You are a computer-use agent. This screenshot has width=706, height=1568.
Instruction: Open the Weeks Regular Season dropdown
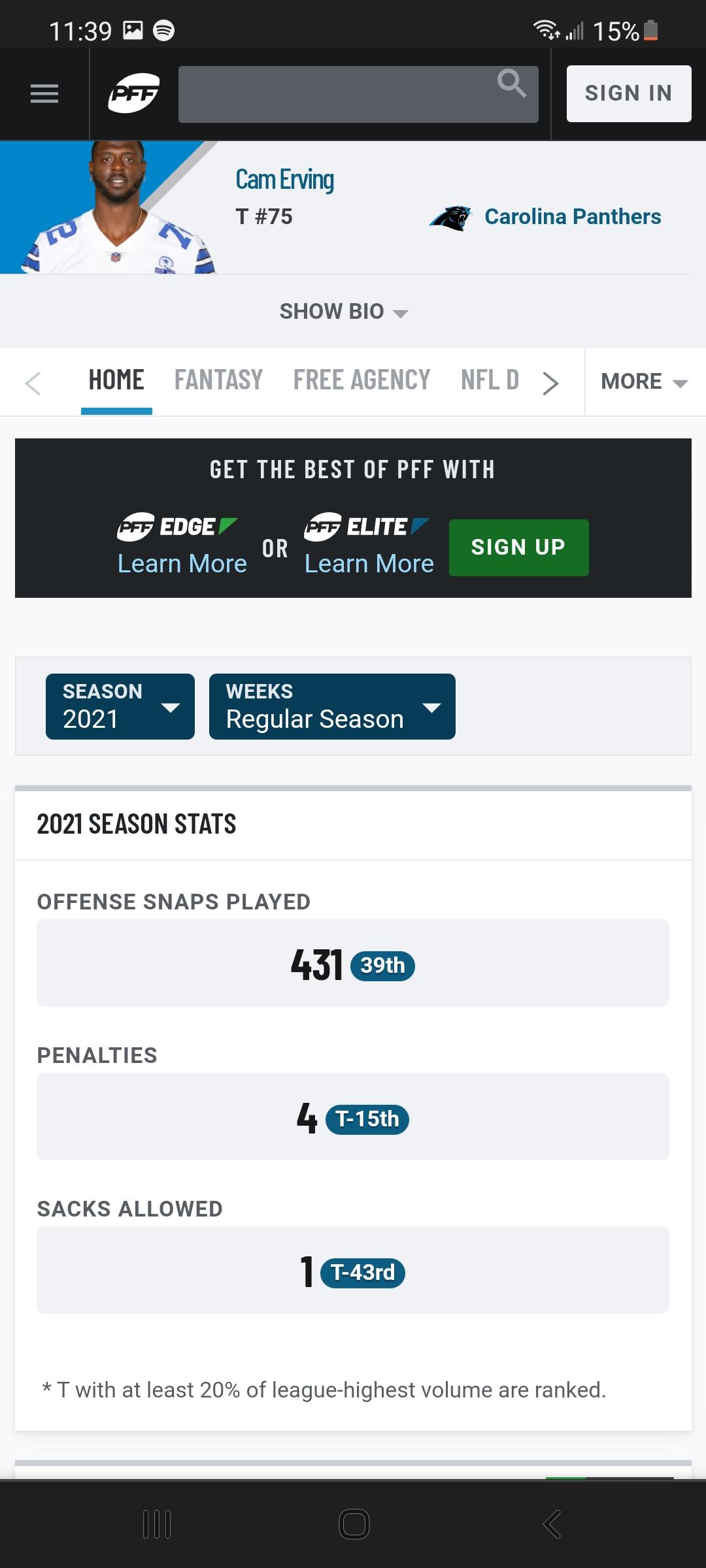pos(332,706)
